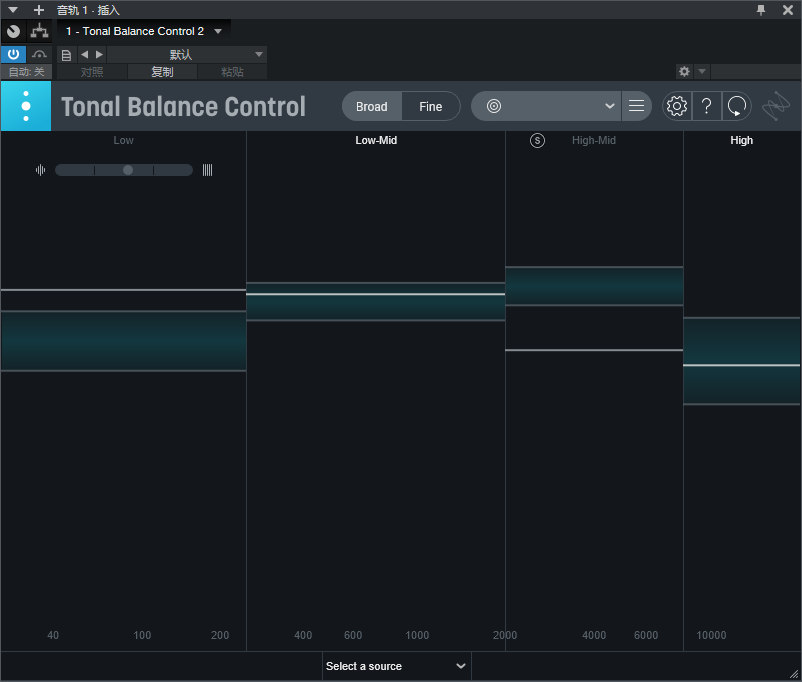Click the empty field beside the gear dropdown
Image resolution: width=802 pixels, height=682 pixels.
(x=755, y=72)
